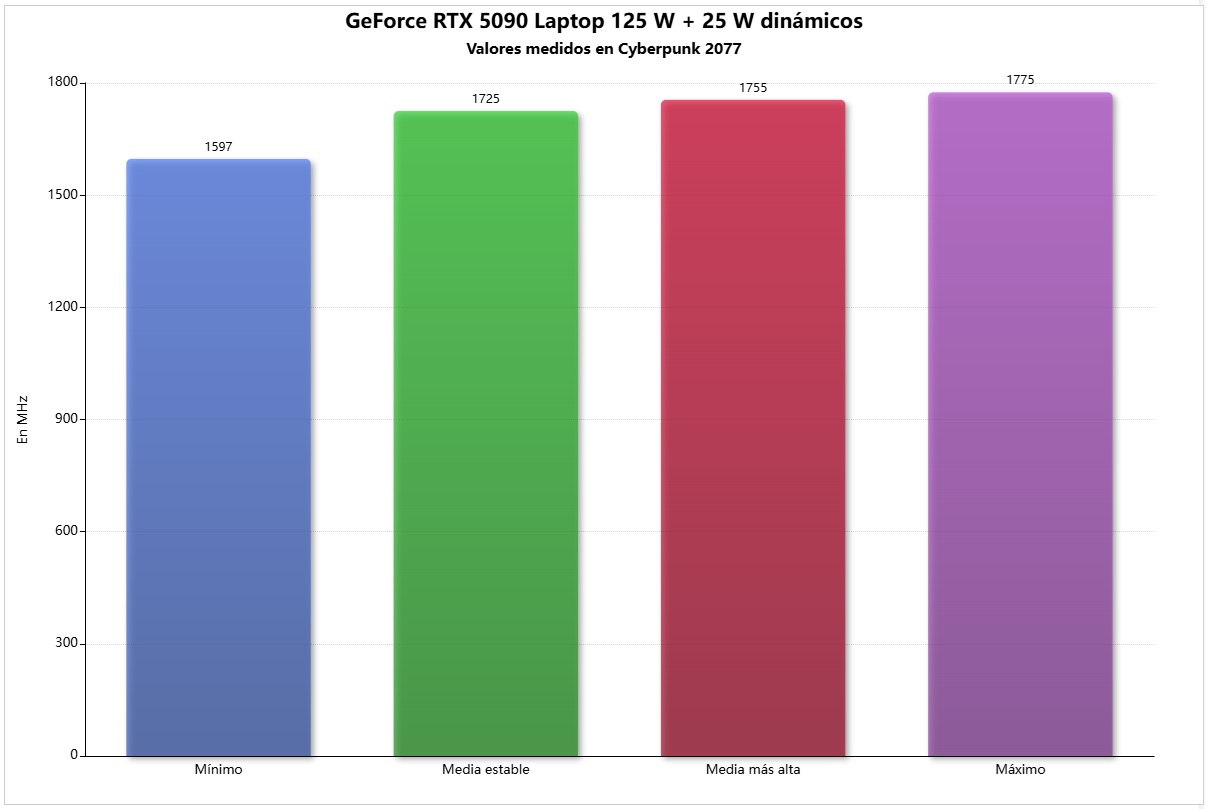1208x809 pixels.
Task: Click the chart title GeForce RTX 5090 Laptop
Action: point(604,20)
